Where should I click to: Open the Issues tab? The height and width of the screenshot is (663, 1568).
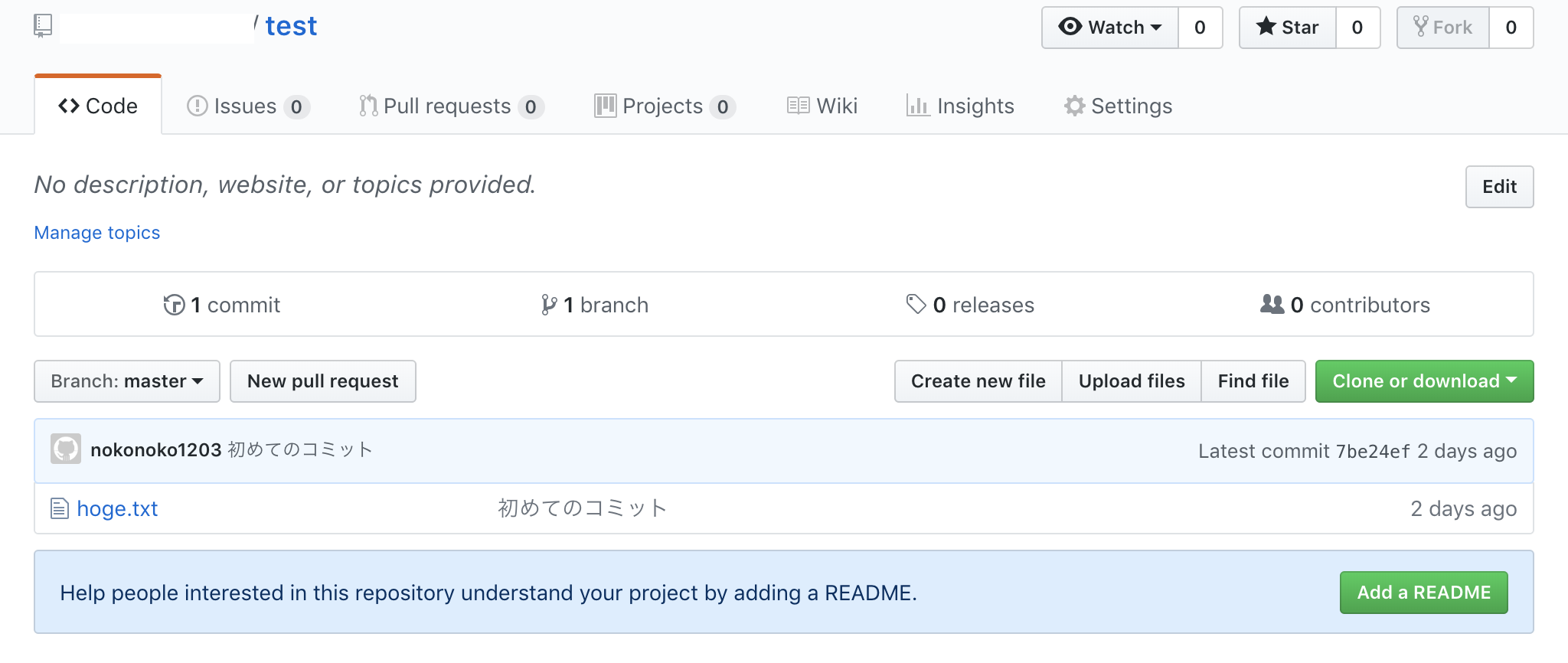click(248, 106)
